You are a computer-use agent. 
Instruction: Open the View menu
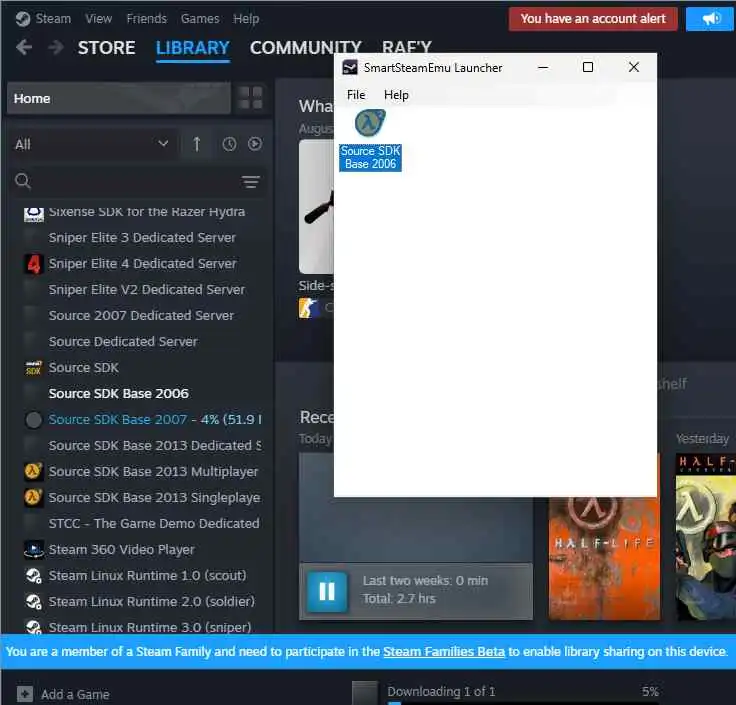[x=99, y=19]
